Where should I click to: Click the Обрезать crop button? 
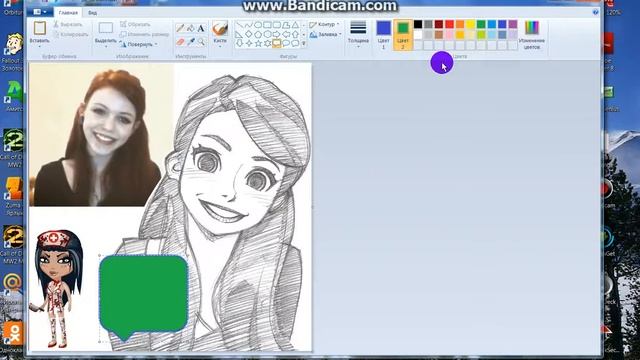pyautogui.click(x=135, y=24)
